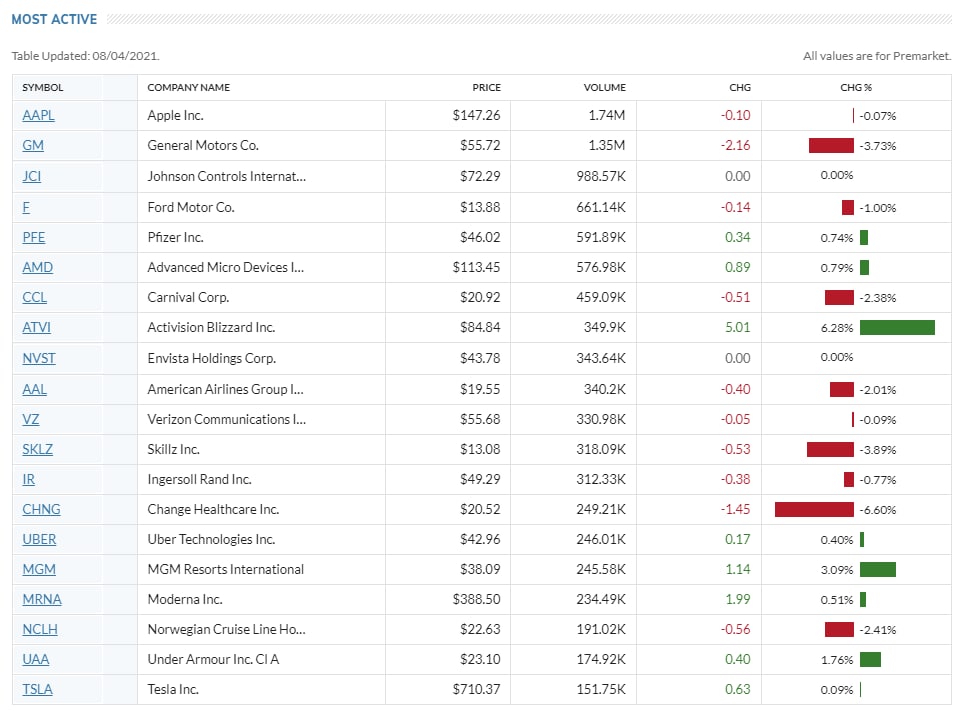Click the Carnival Corp. price $20.92

[480, 298]
